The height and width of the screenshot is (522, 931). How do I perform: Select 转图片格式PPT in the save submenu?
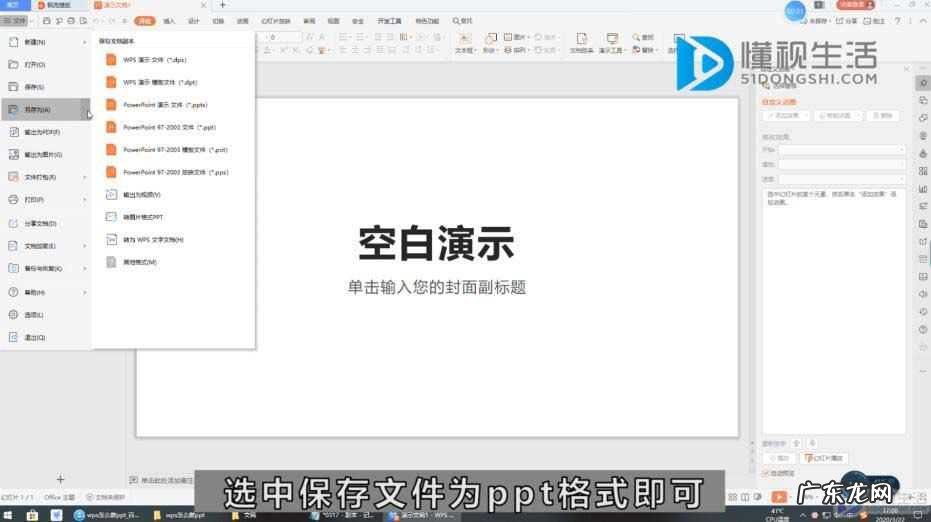point(172,217)
